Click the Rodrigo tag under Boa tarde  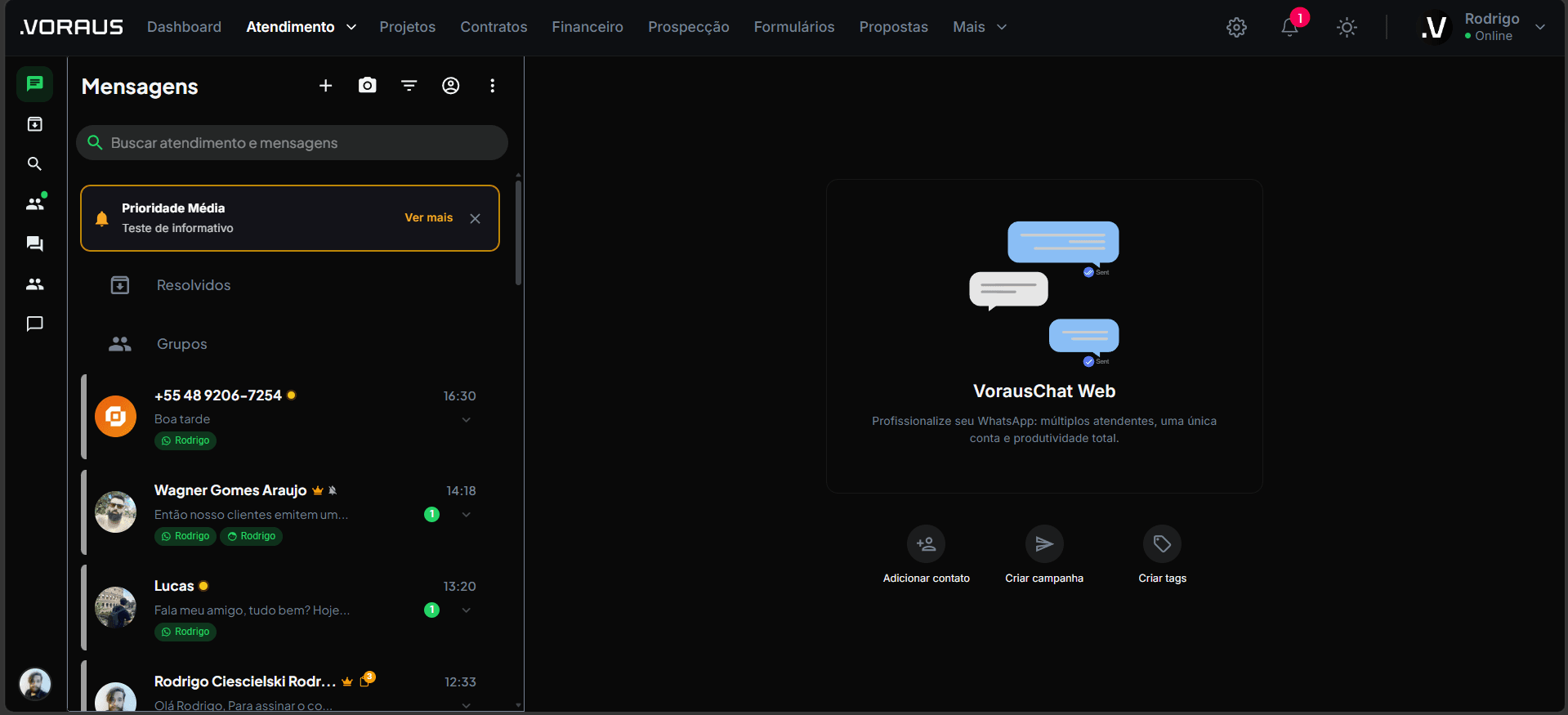[x=185, y=440]
